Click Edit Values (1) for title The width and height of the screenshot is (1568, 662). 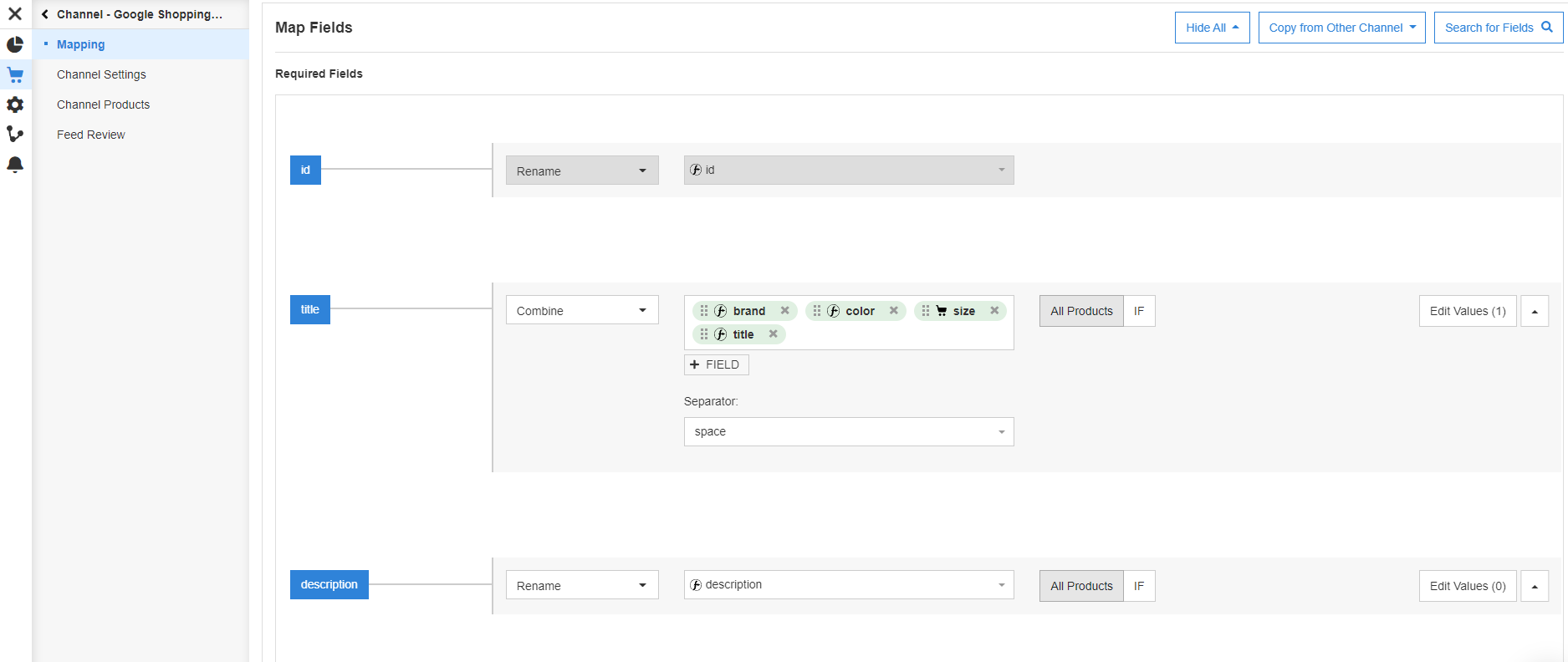pyautogui.click(x=1467, y=311)
